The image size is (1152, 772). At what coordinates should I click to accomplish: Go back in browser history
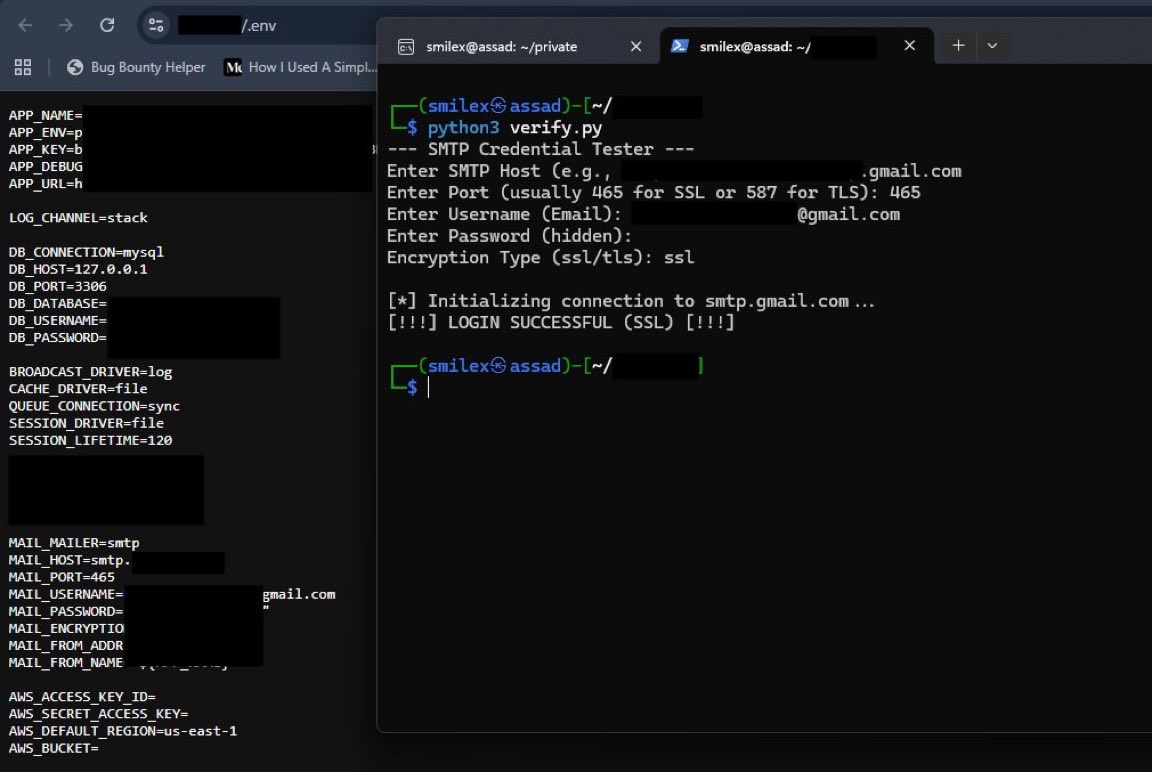[x=25, y=26]
